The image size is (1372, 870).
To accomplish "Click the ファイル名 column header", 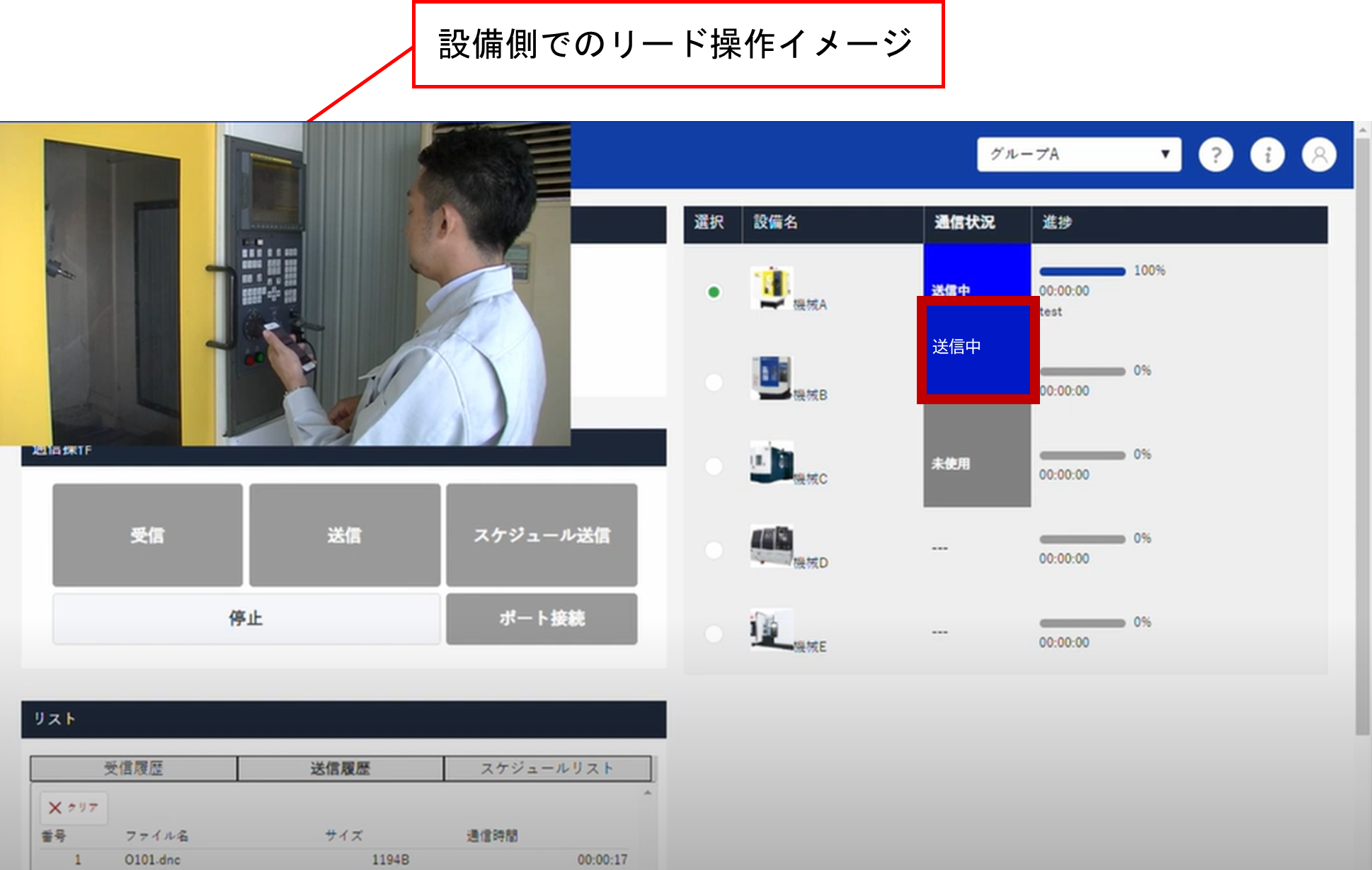I will tap(156, 835).
